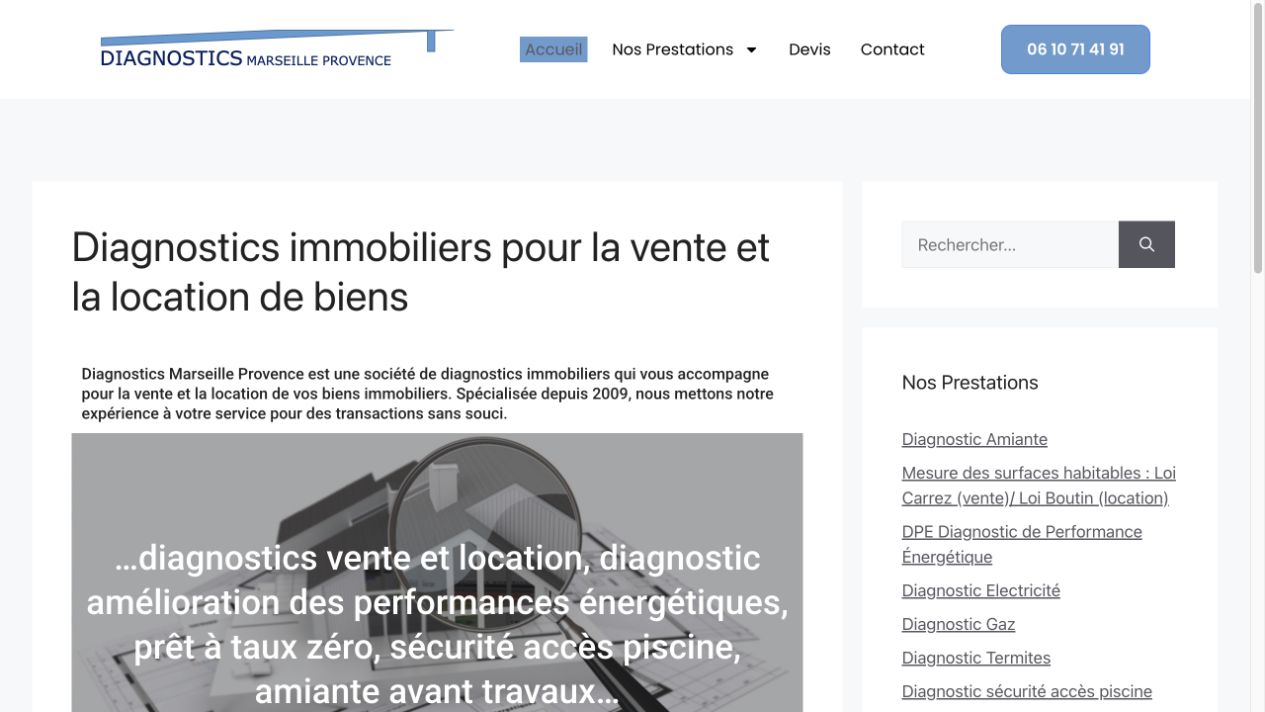Image resolution: width=1265 pixels, height=712 pixels.
Task: Open Mesure des surfaces habitables link
Action: click(x=1038, y=485)
